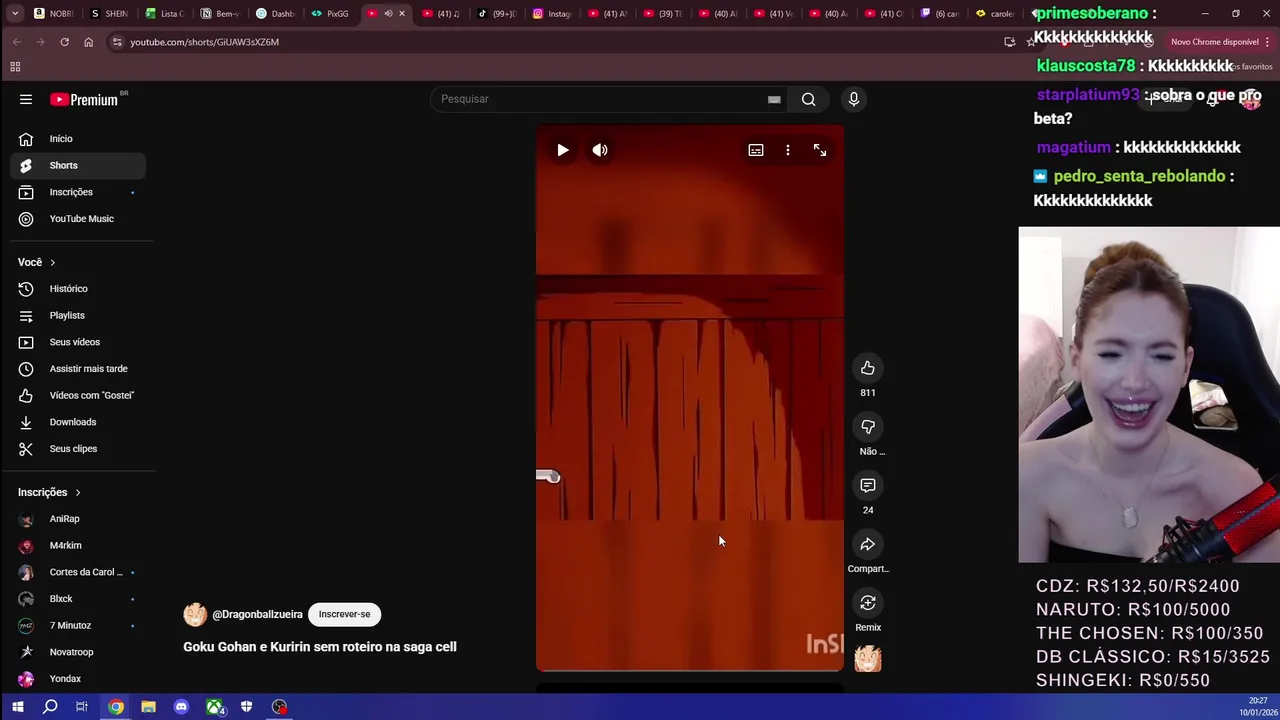Expand the Você section

[x=36, y=262]
